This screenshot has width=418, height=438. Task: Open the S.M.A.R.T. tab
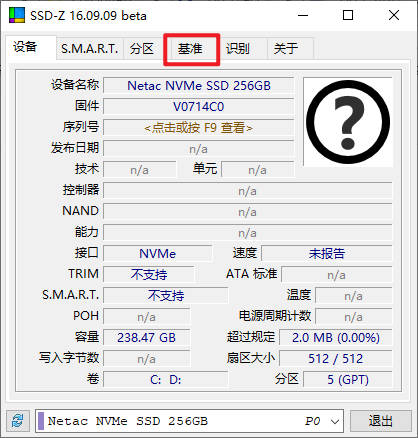[90, 49]
